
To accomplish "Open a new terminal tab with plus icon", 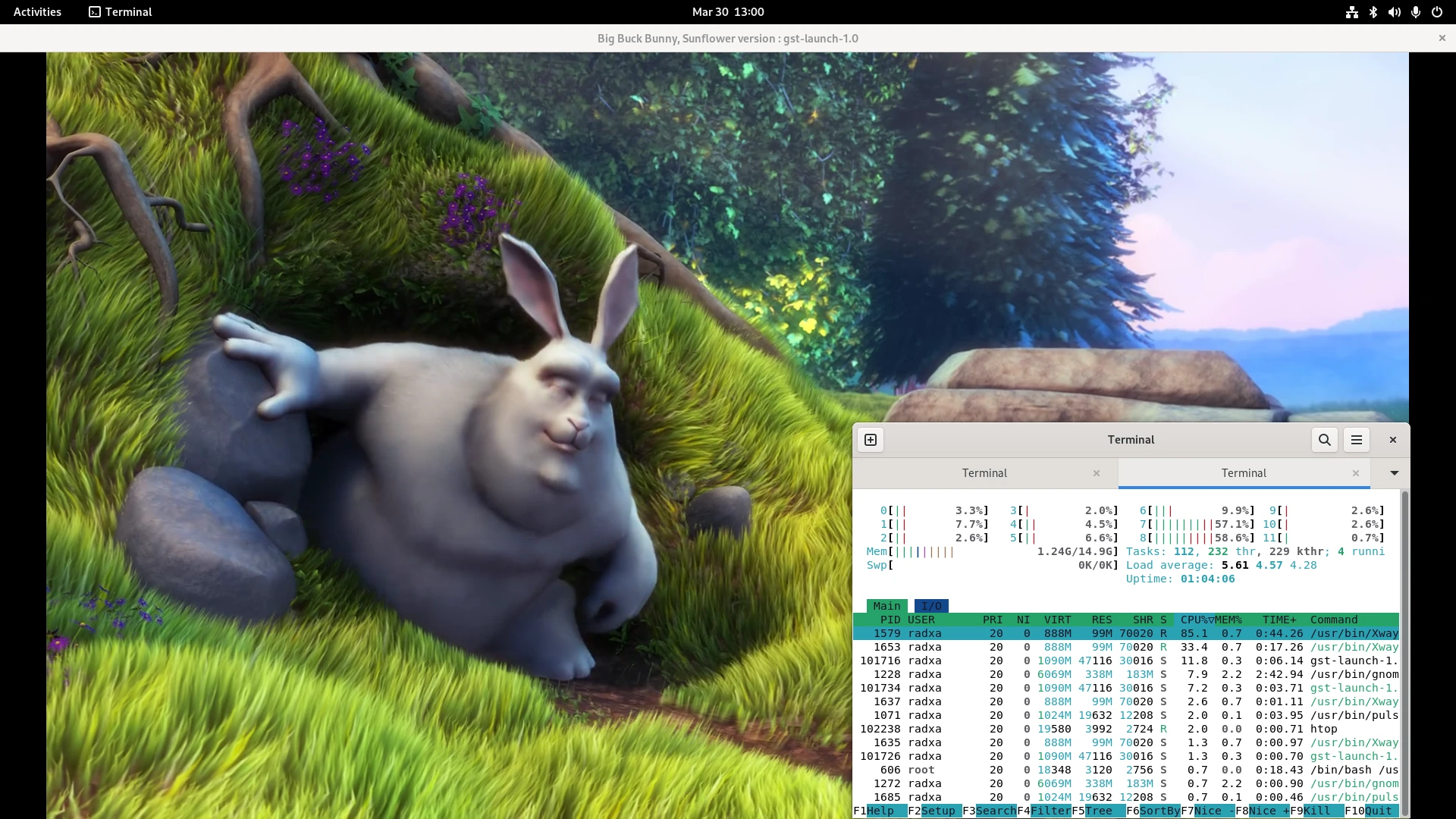I will 871,440.
